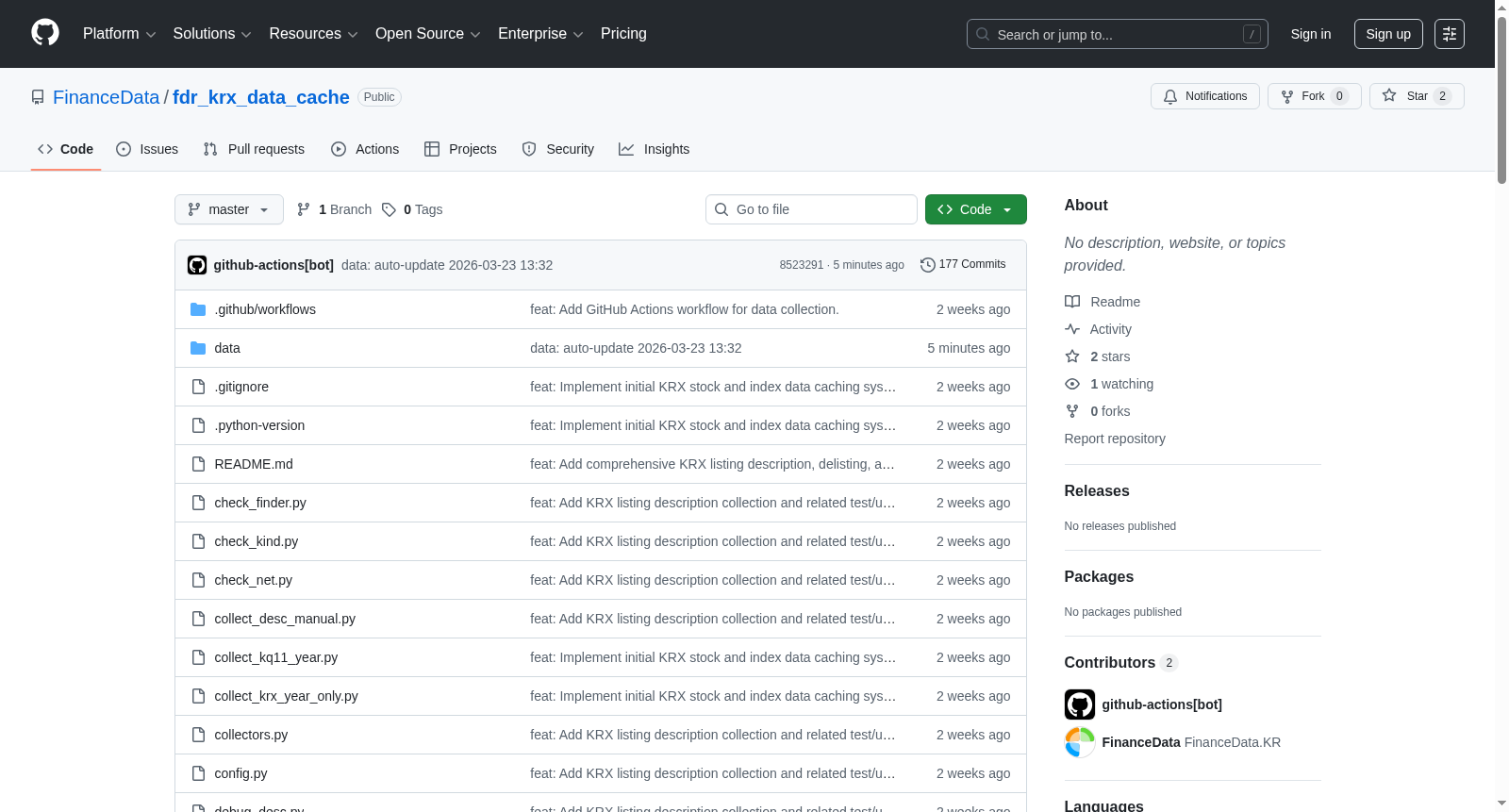Image resolution: width=1509 pixels, height=812 pixels.
Task: Click the branch icon beside 1 Branch
Action: 304,209
